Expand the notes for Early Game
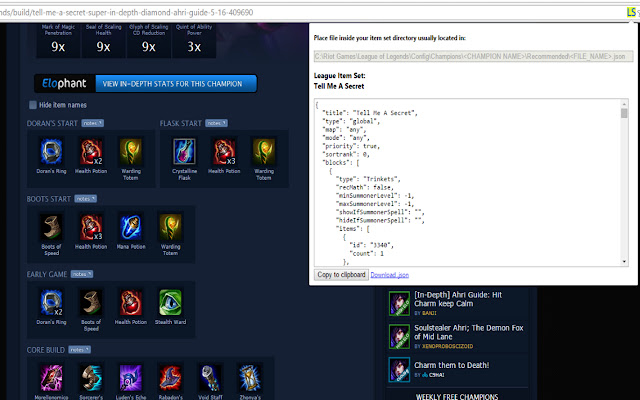 click(82, 274)
